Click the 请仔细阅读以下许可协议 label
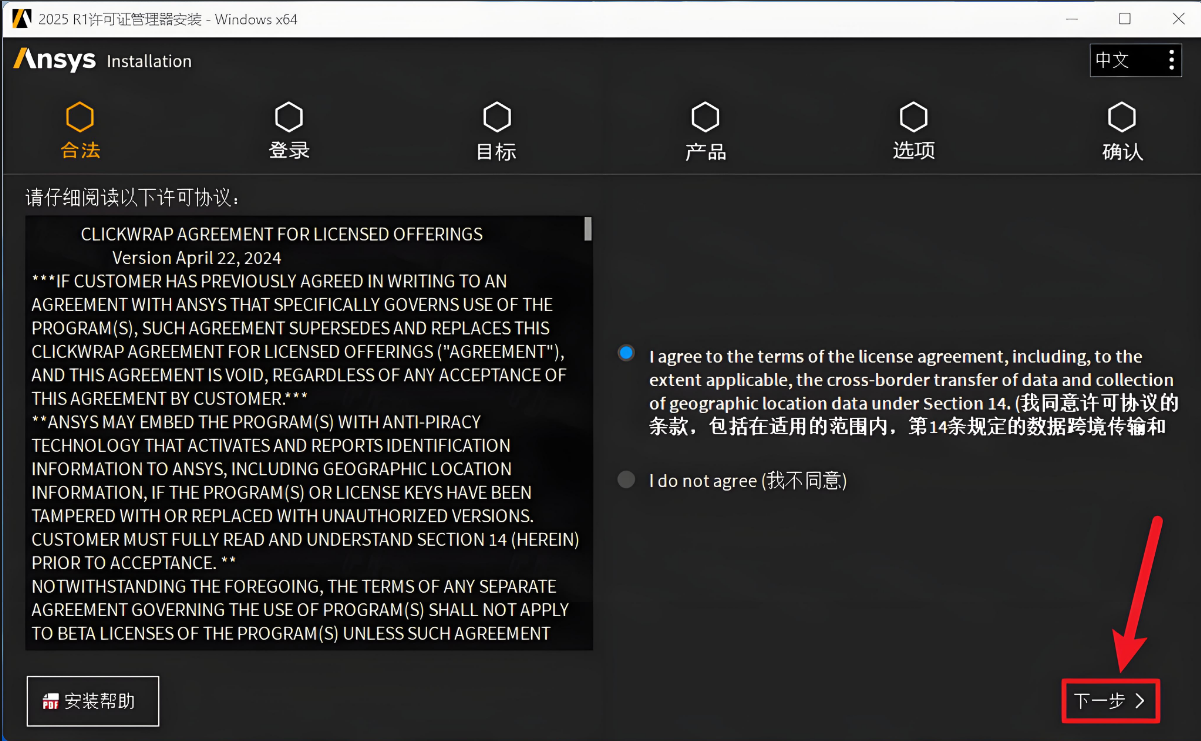 pos(133,197)
